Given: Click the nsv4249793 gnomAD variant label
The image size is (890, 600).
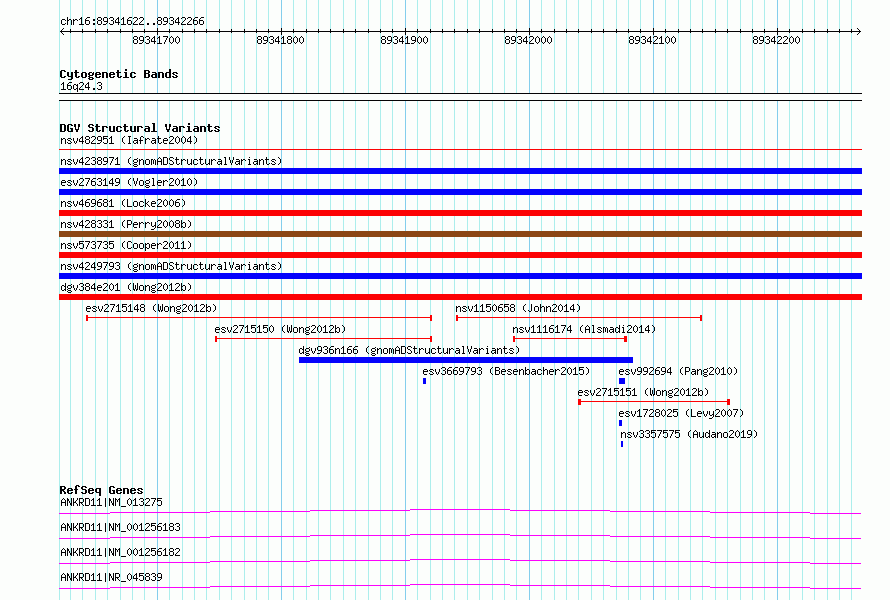Looking at the screenshot, I should click(x=171, y=266).
